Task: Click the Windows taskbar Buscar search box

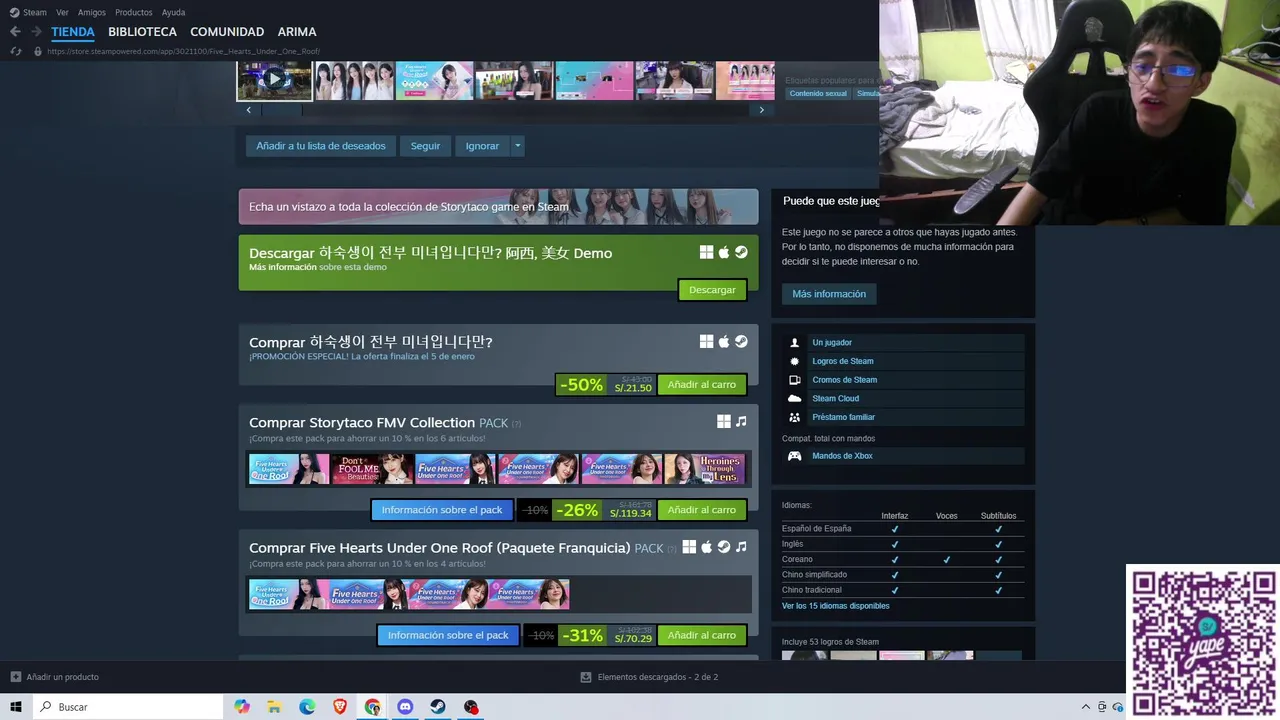Action: point(128,707)
